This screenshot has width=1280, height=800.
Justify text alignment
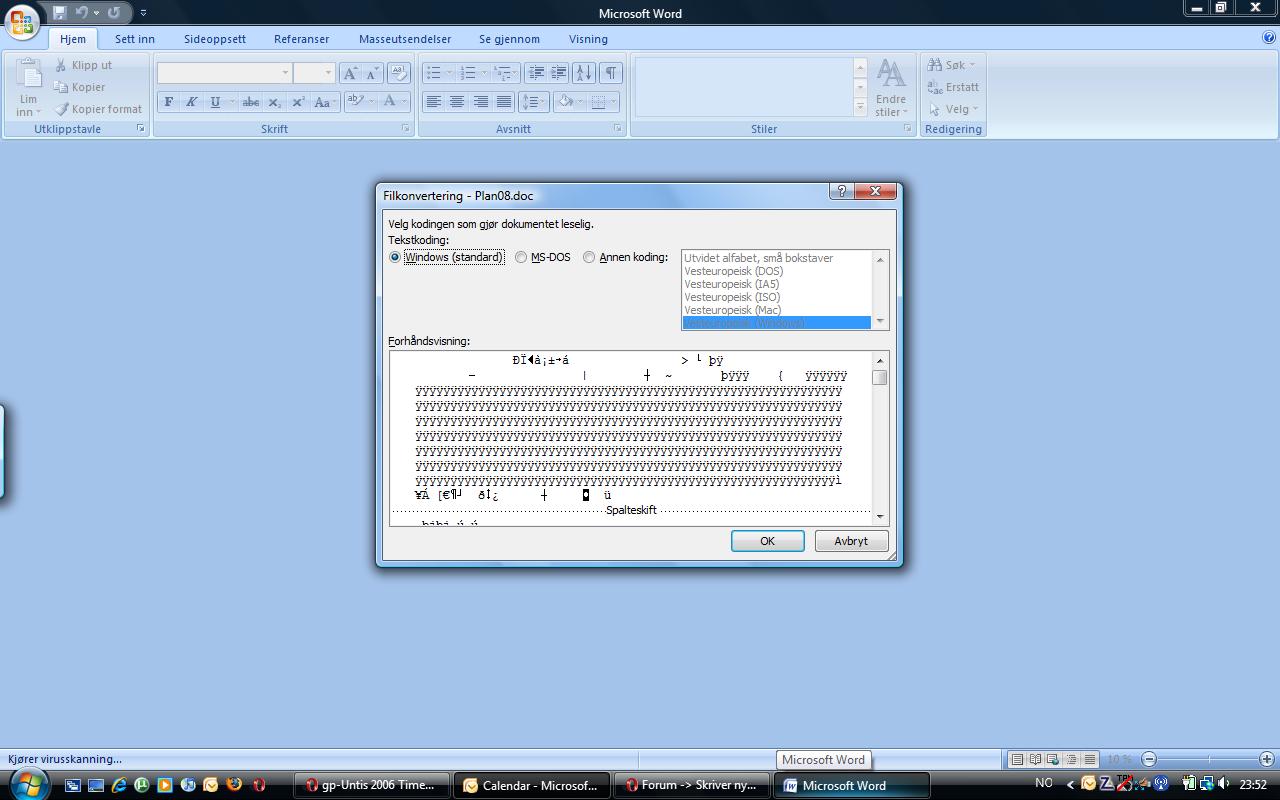click(504, 102)
